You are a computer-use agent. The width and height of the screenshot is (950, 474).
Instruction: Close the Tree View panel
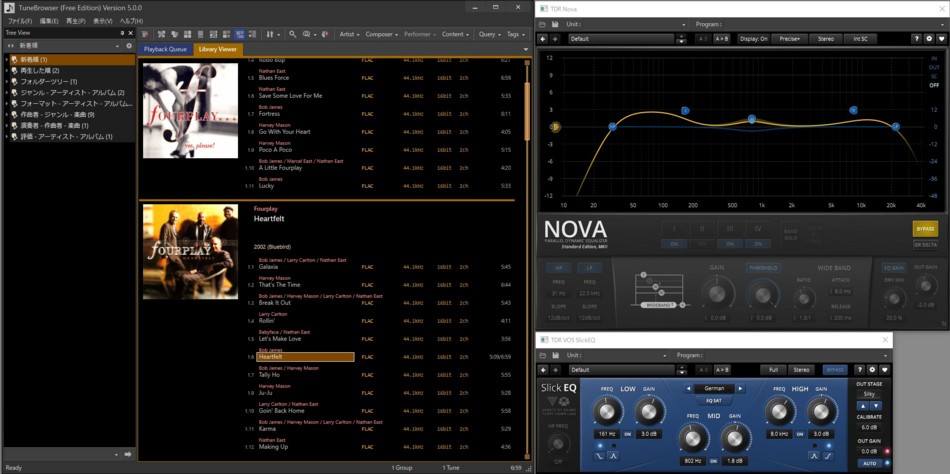pyautogui.click(x=130, y=33)
